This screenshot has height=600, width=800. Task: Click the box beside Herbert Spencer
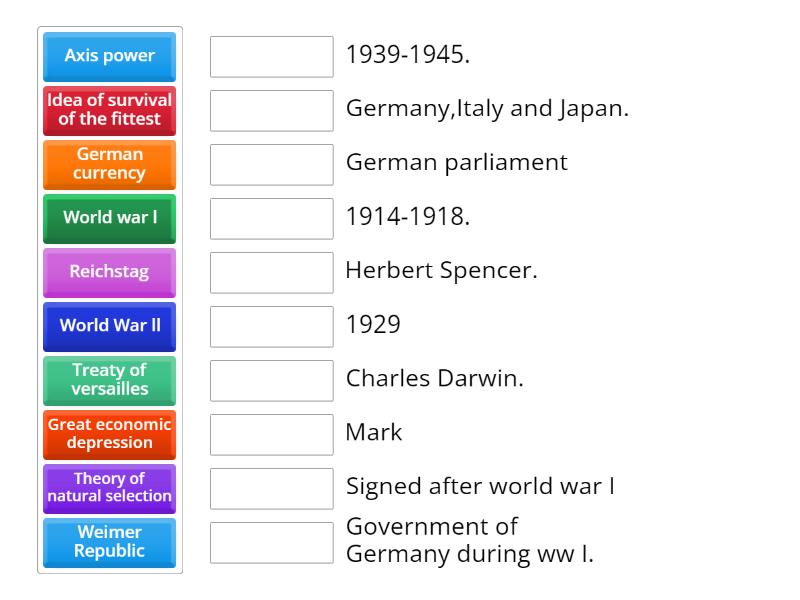(271, 272)
